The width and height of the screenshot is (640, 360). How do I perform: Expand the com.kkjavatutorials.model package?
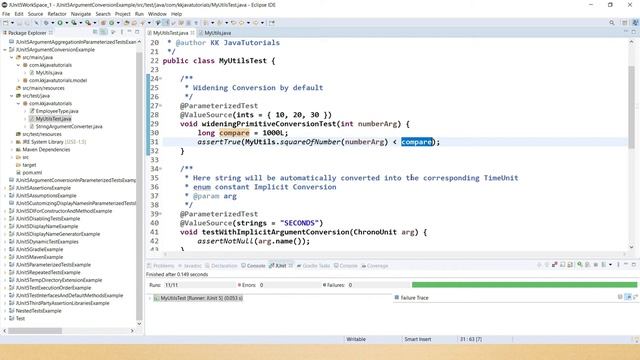tap(18, 80)
